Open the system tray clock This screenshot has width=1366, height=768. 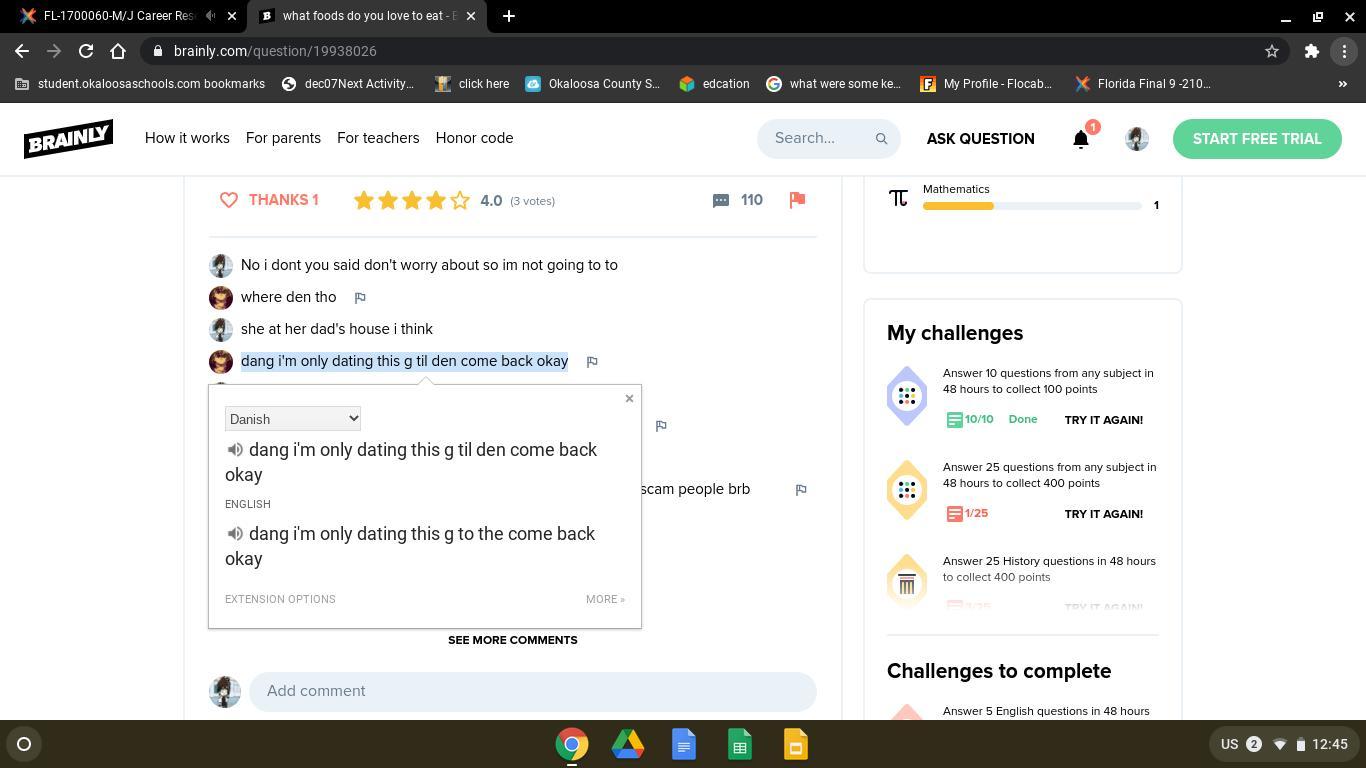click(x=1330, y=744)
